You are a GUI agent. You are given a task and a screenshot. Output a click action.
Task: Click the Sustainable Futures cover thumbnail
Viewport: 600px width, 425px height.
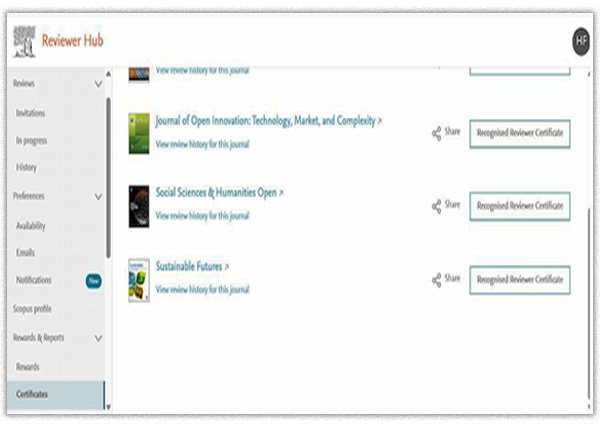pyautogui.click(x=139, y=281)
